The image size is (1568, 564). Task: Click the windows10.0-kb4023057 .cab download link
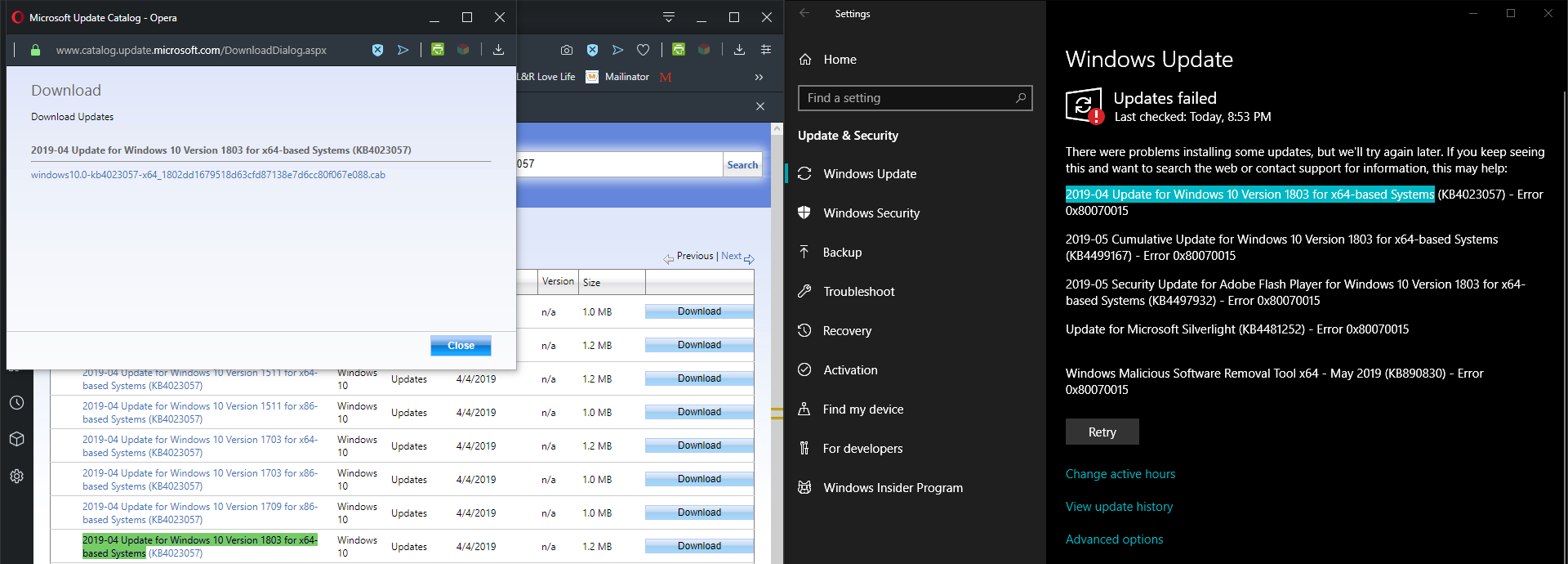(208, 175)
